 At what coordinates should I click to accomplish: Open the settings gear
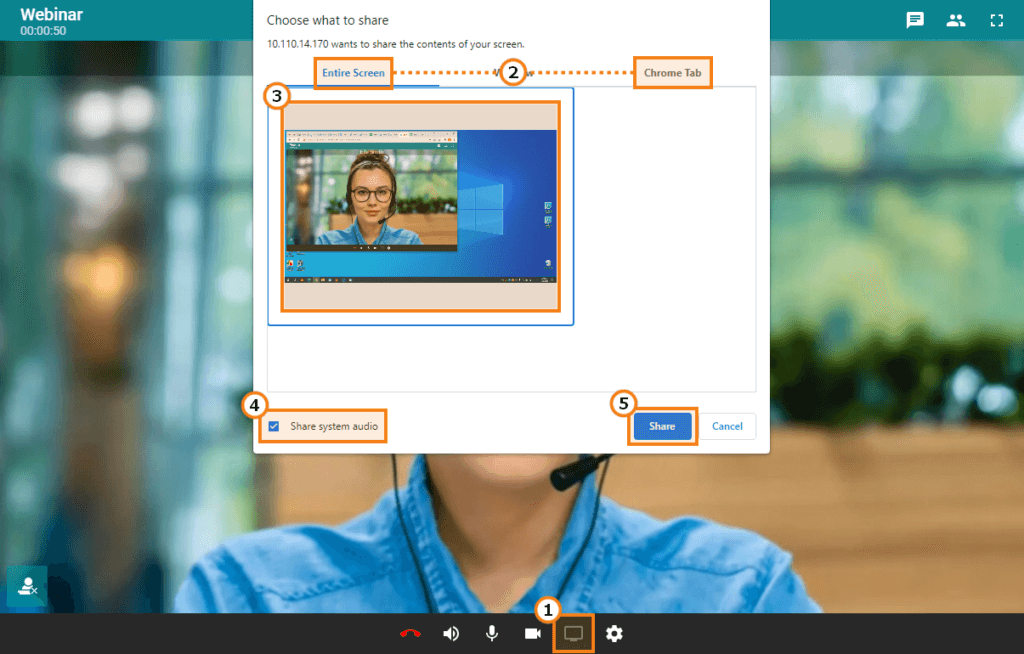click(x=614, y=633)
